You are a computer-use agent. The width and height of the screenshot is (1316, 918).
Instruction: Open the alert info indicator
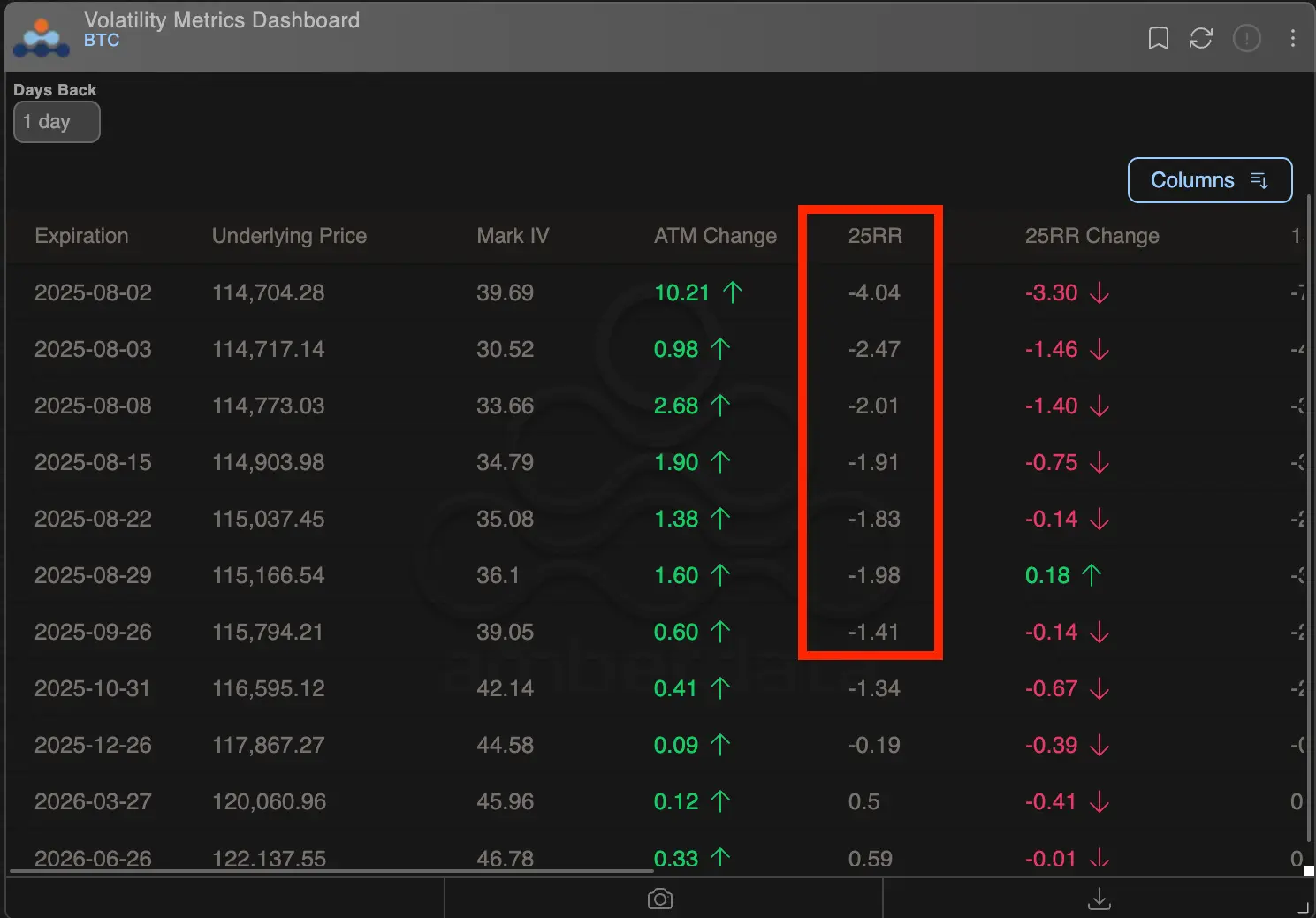pos(1246,38)
